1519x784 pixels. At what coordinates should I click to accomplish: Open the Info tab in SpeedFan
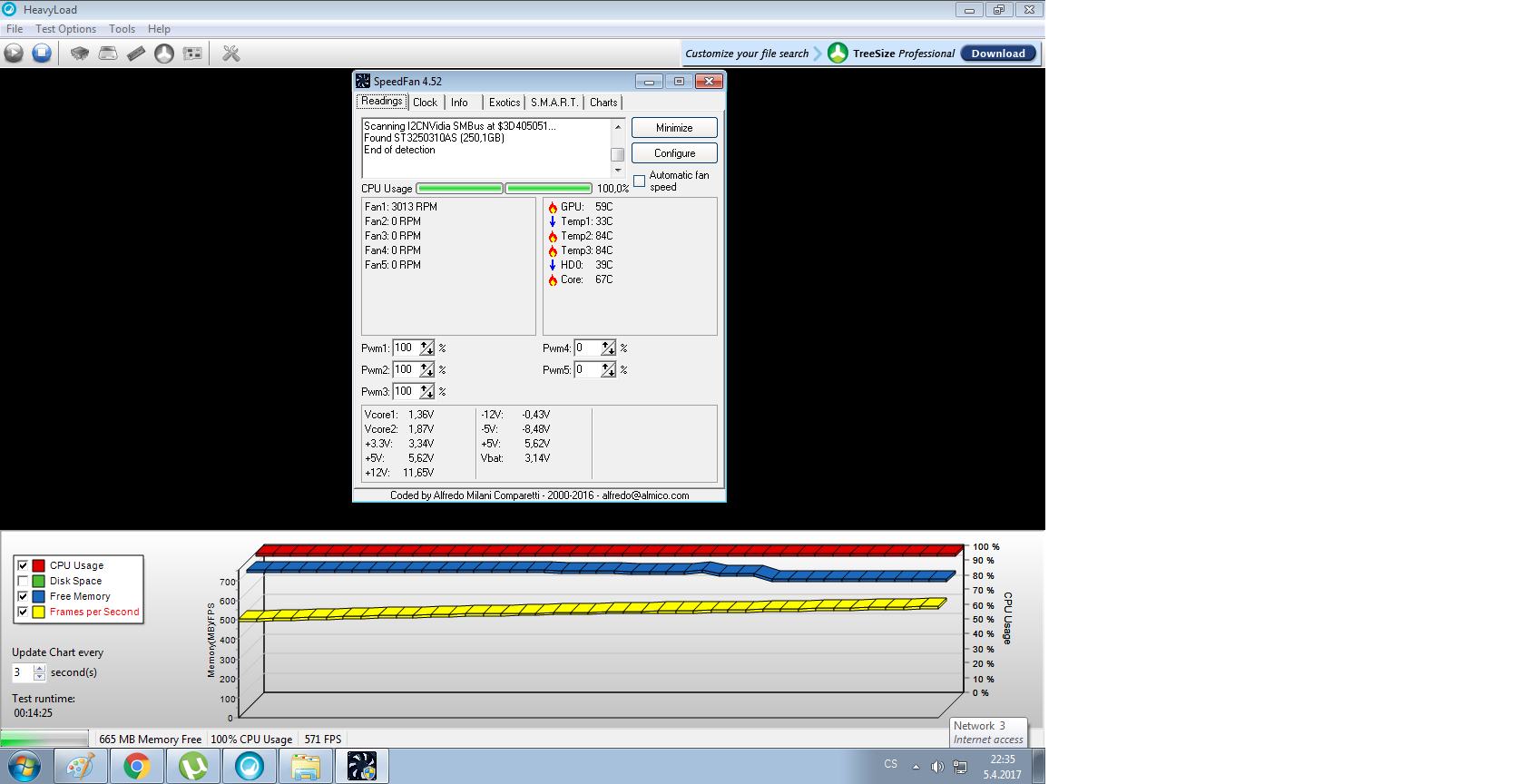[x=459, y=103]
